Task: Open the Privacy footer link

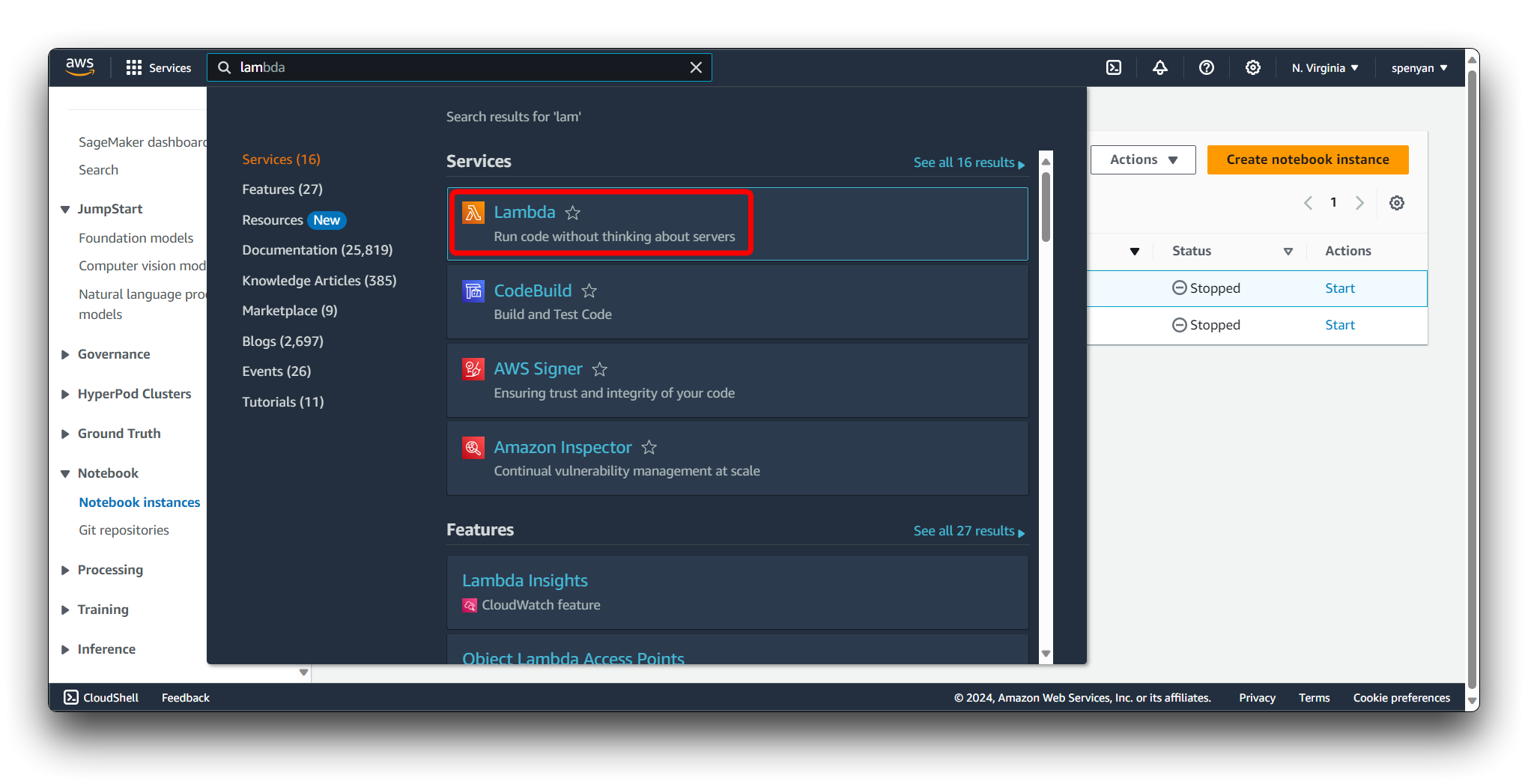Action: coord(1257,698)
